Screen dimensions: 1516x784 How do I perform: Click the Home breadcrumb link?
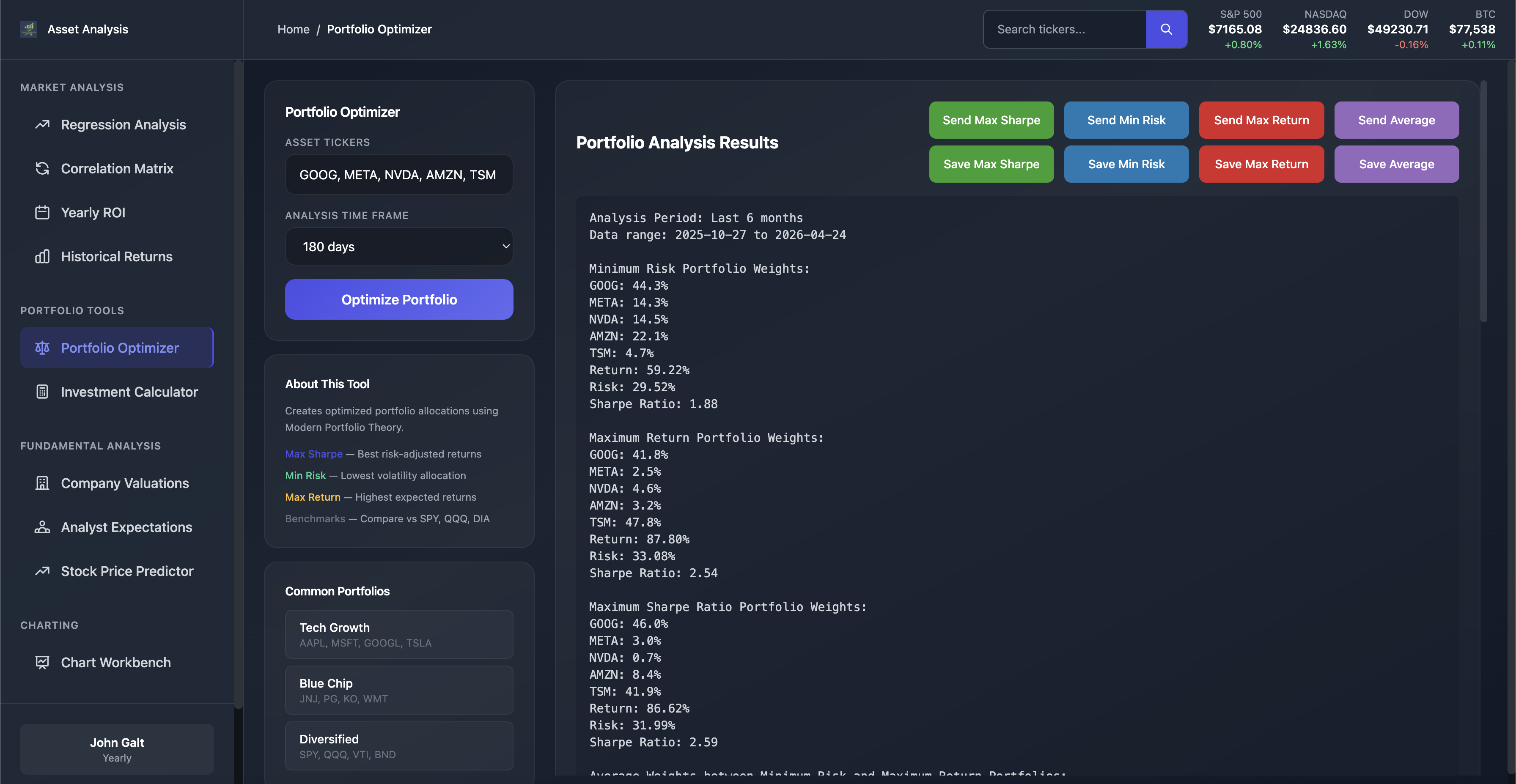tap(293, 30)
